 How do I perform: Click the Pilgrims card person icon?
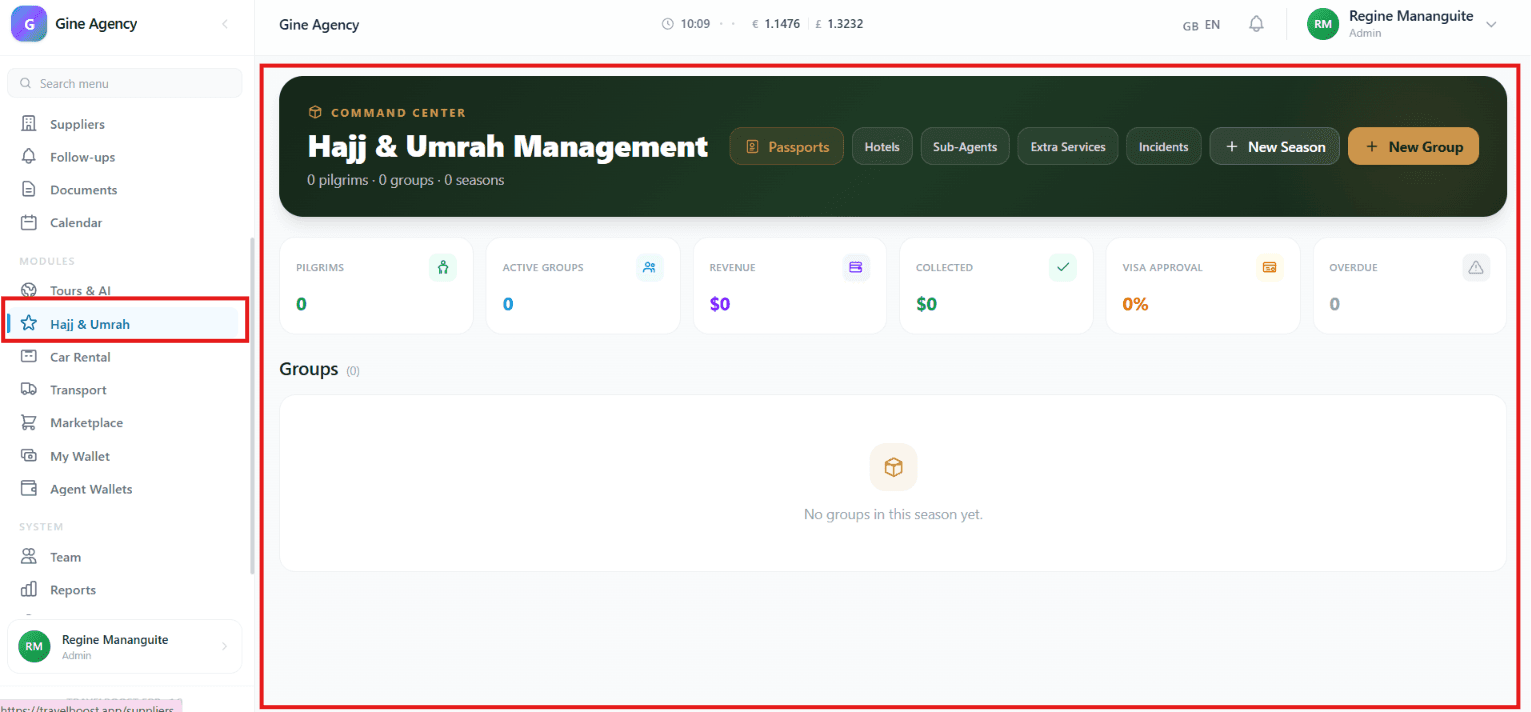pos(443,267)
